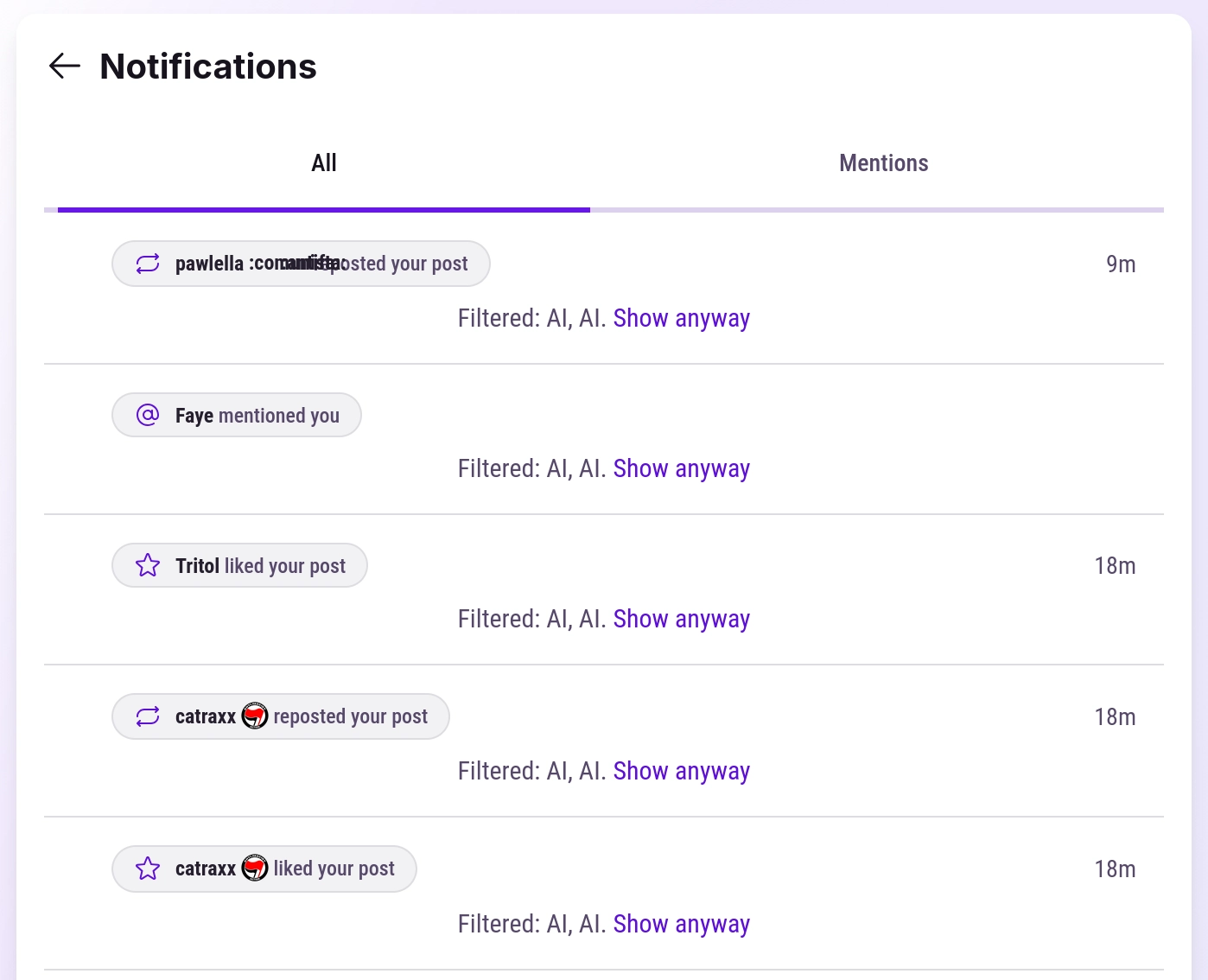Show anyway for pawlella's filtered repost
The width and height of the screenshot is (1208, 980).
pos(681,318)
